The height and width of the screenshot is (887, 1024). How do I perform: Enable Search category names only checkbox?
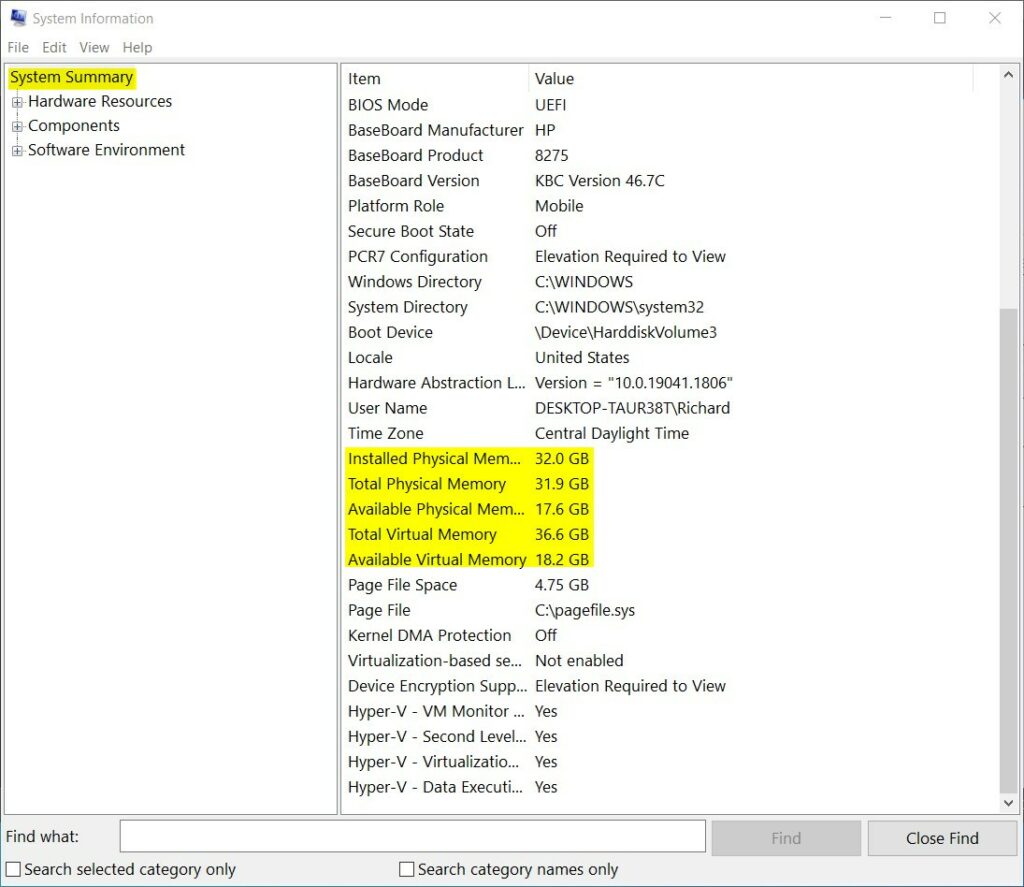pos(406,870)
